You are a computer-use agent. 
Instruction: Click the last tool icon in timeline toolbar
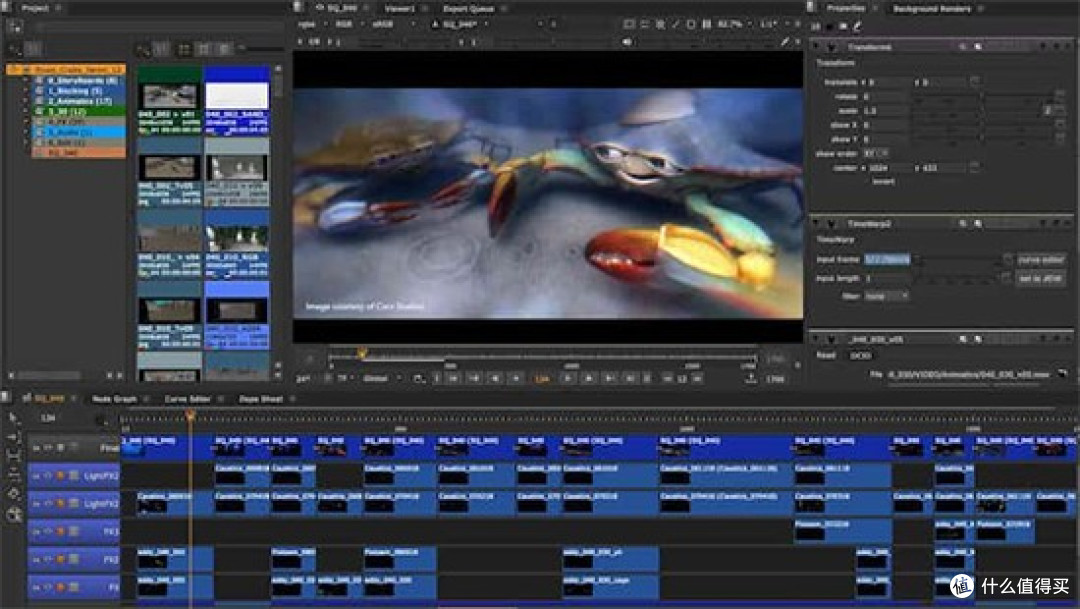13,514
